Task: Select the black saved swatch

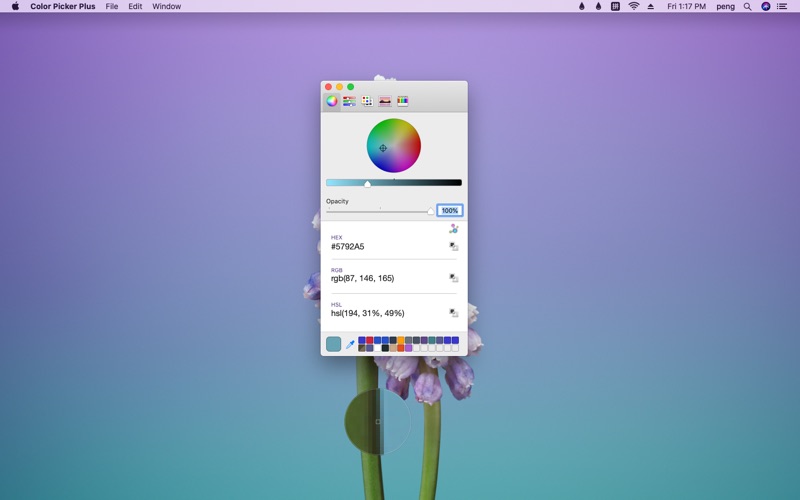Action: pyautogui.click(x=385, y=348)
